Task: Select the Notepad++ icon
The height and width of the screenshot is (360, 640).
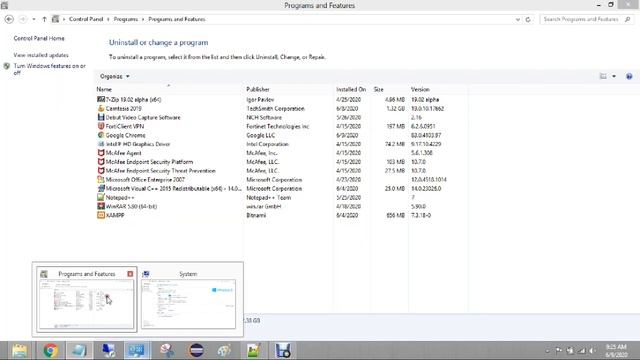Action: tap(101, 197)
